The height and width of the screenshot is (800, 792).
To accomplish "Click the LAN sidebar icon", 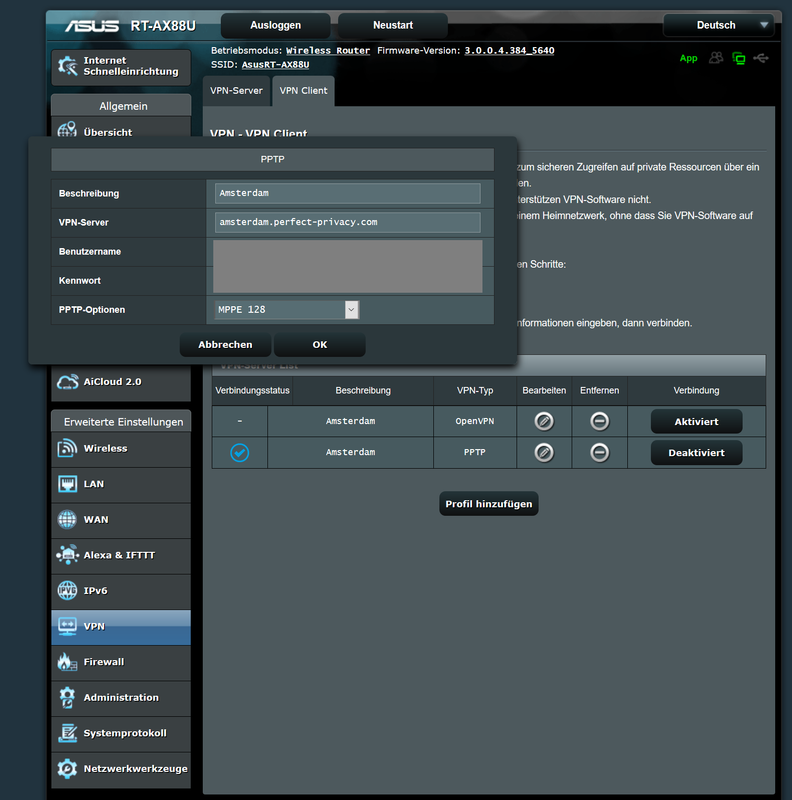I will pyautogui.click(x=67, y=484).
